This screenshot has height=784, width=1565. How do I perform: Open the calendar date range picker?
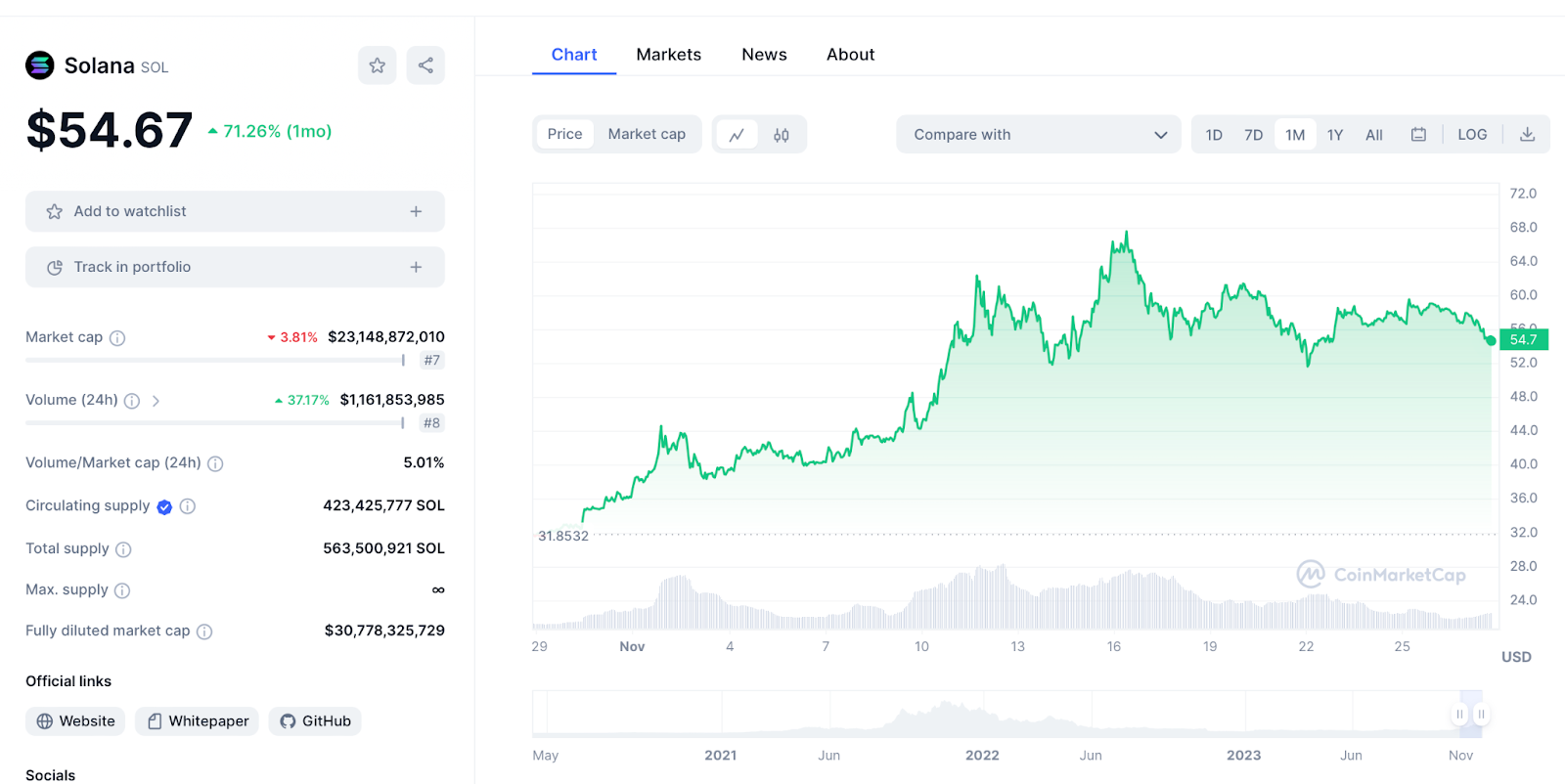tap(1418, 135)
